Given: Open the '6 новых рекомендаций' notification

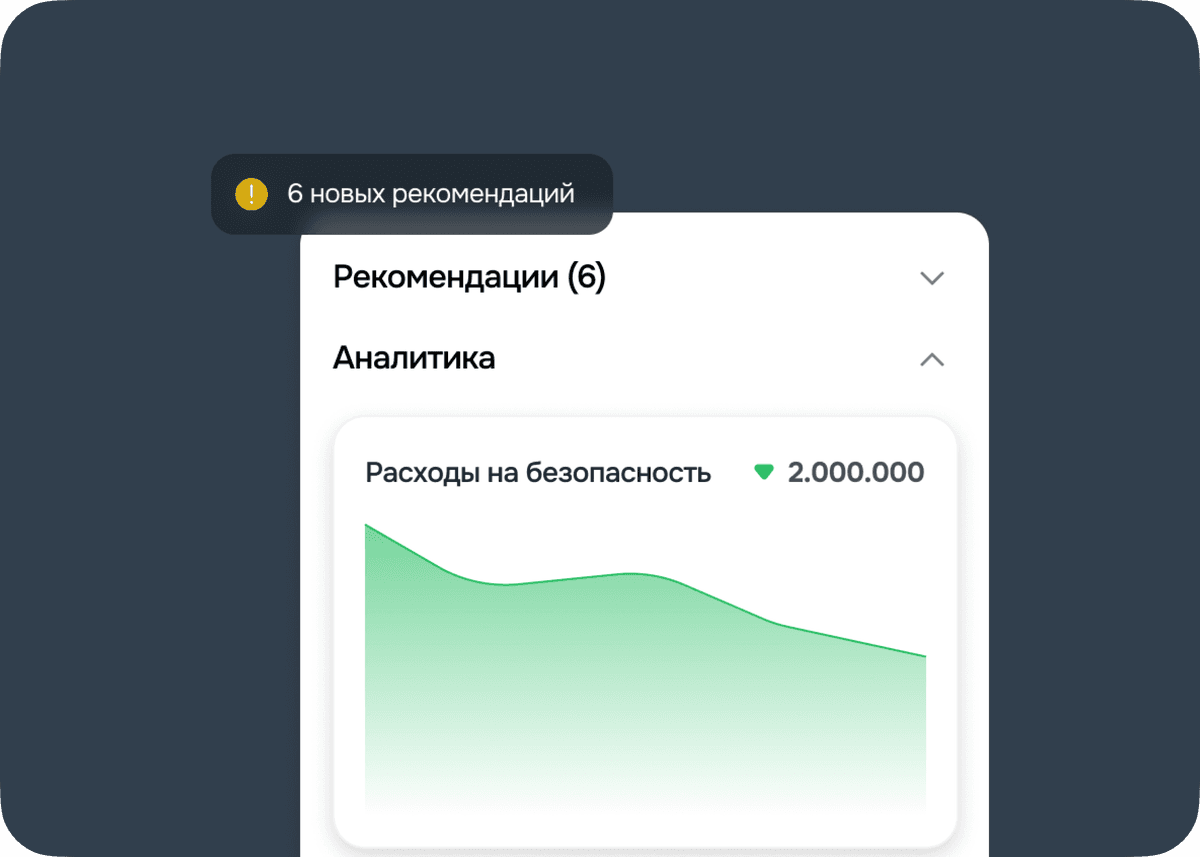Looking at the screenshot, I should coord(412,194).
